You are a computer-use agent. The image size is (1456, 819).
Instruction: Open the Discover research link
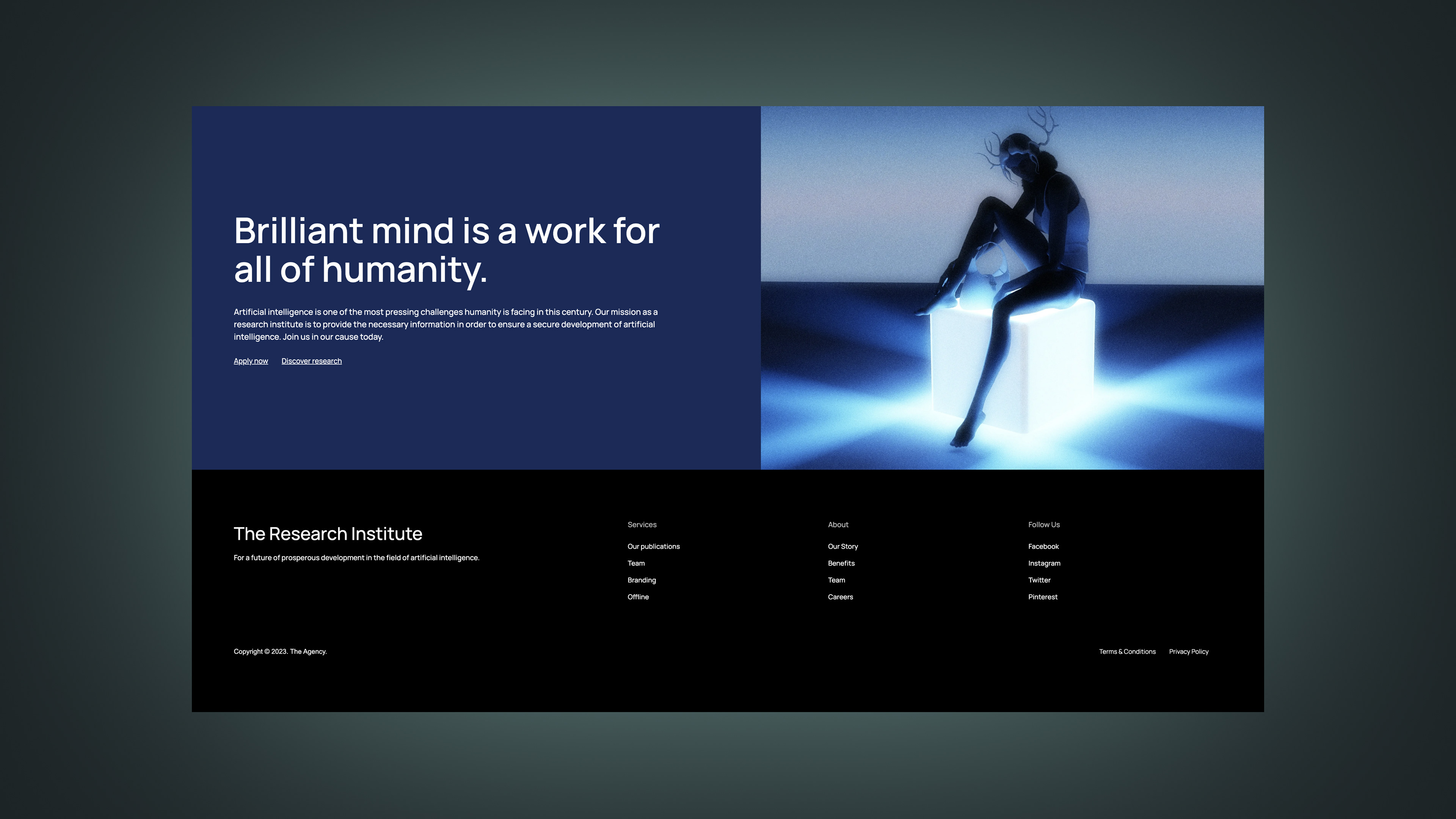pyautogui.click(x=311, y=361)
